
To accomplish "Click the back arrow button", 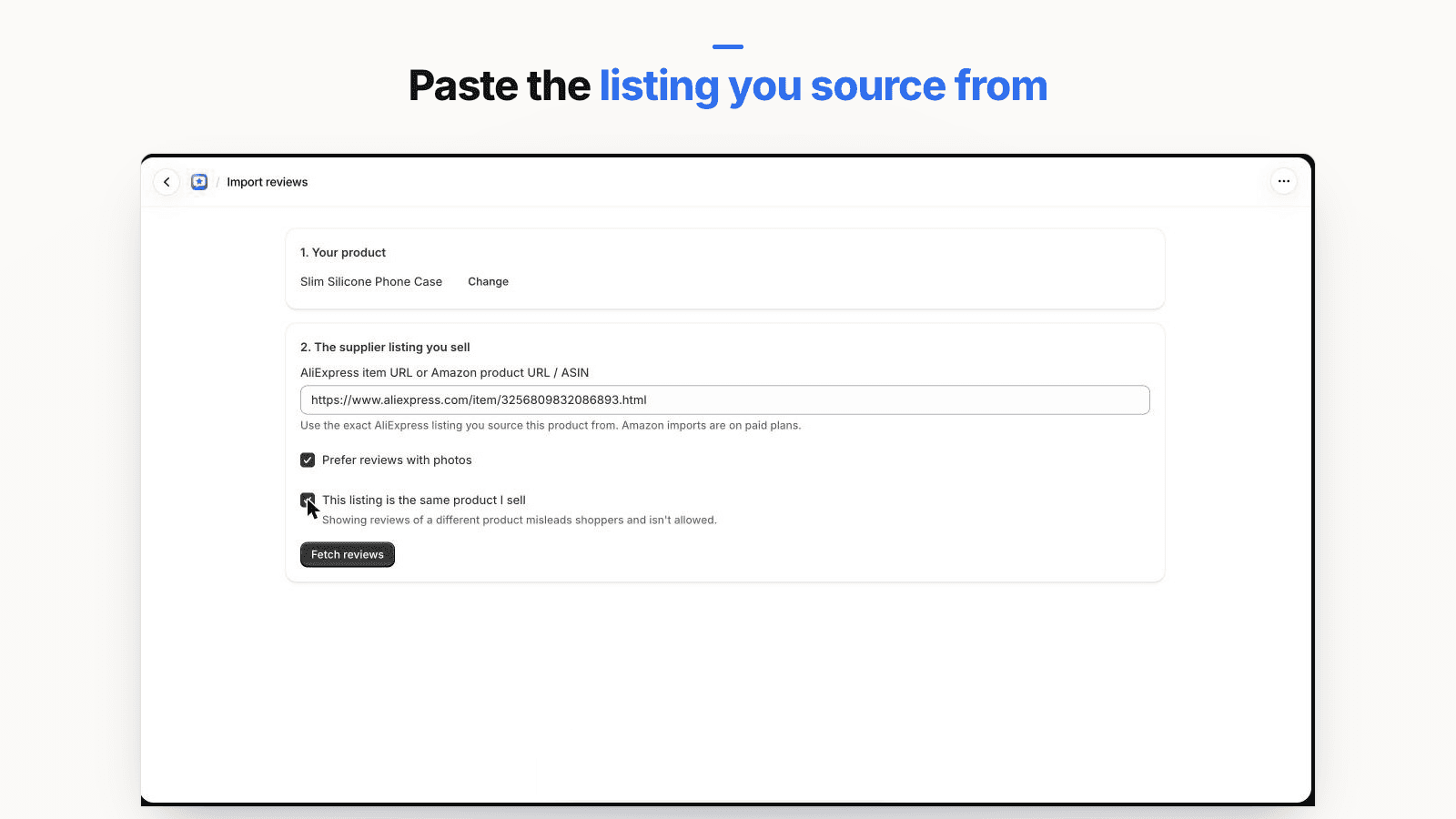I will 167,182.
